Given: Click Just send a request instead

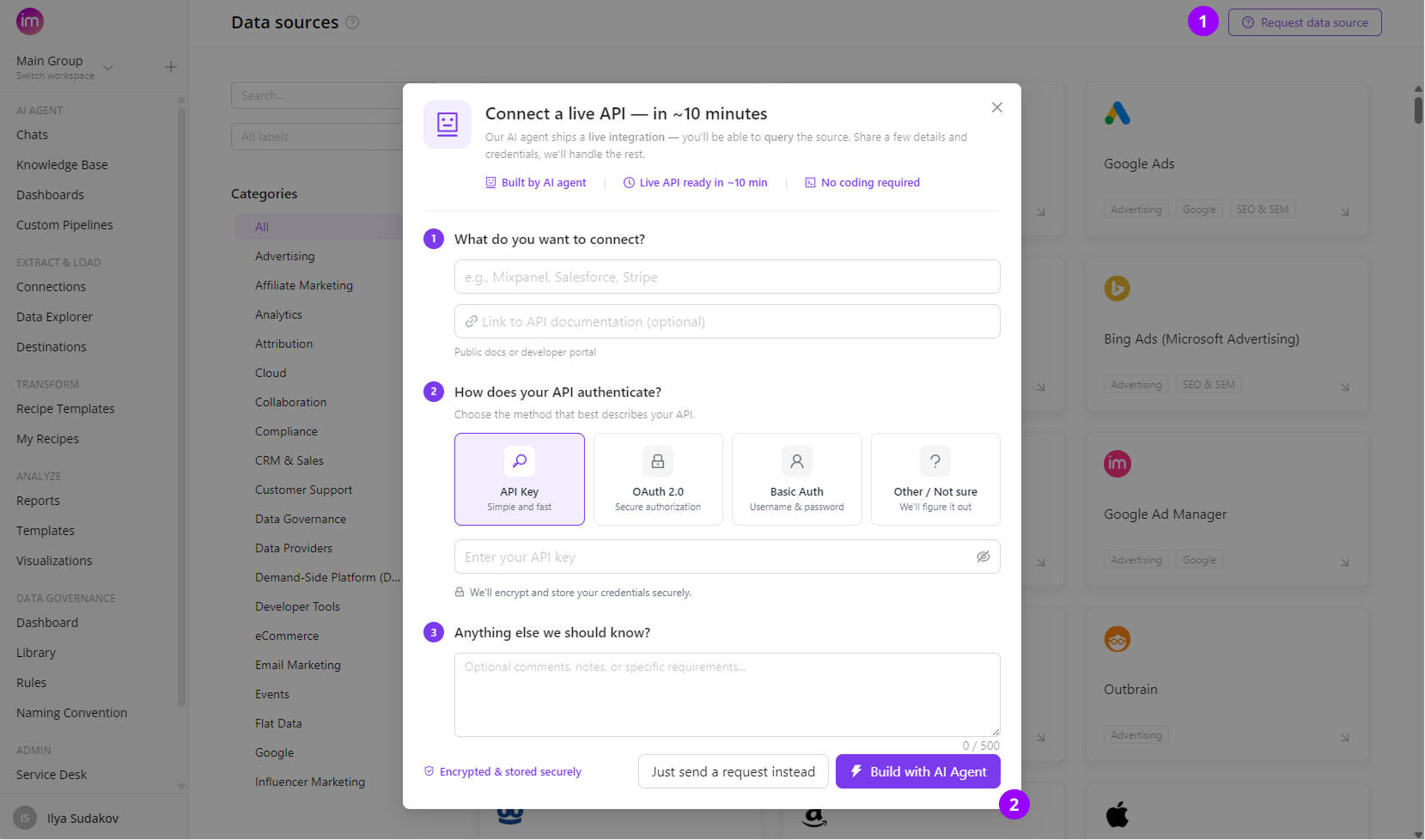Looking at the screenshot, I should [x=734, y=771].
